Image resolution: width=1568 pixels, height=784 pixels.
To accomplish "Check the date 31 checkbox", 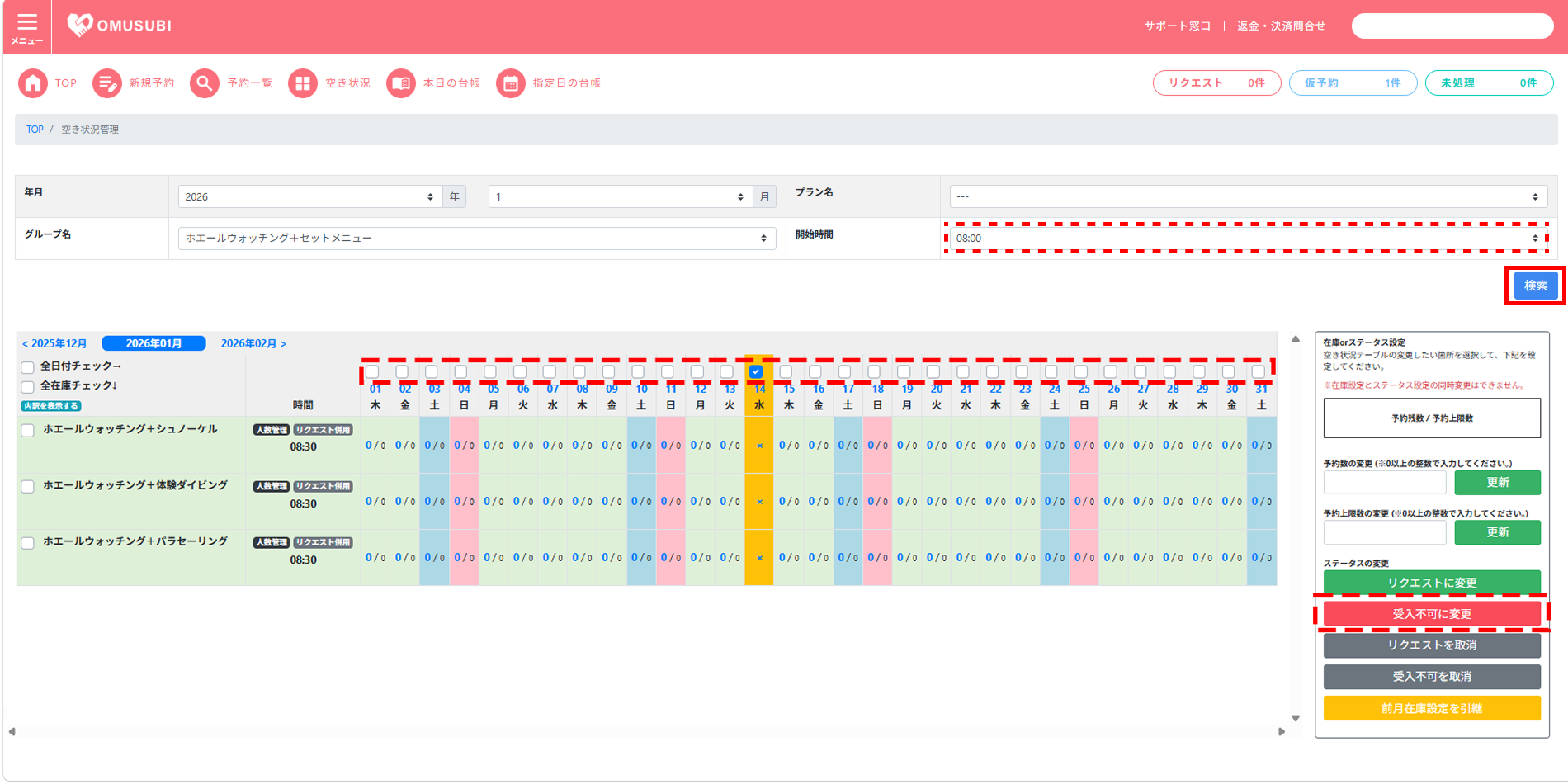I will pos(1258,372).
